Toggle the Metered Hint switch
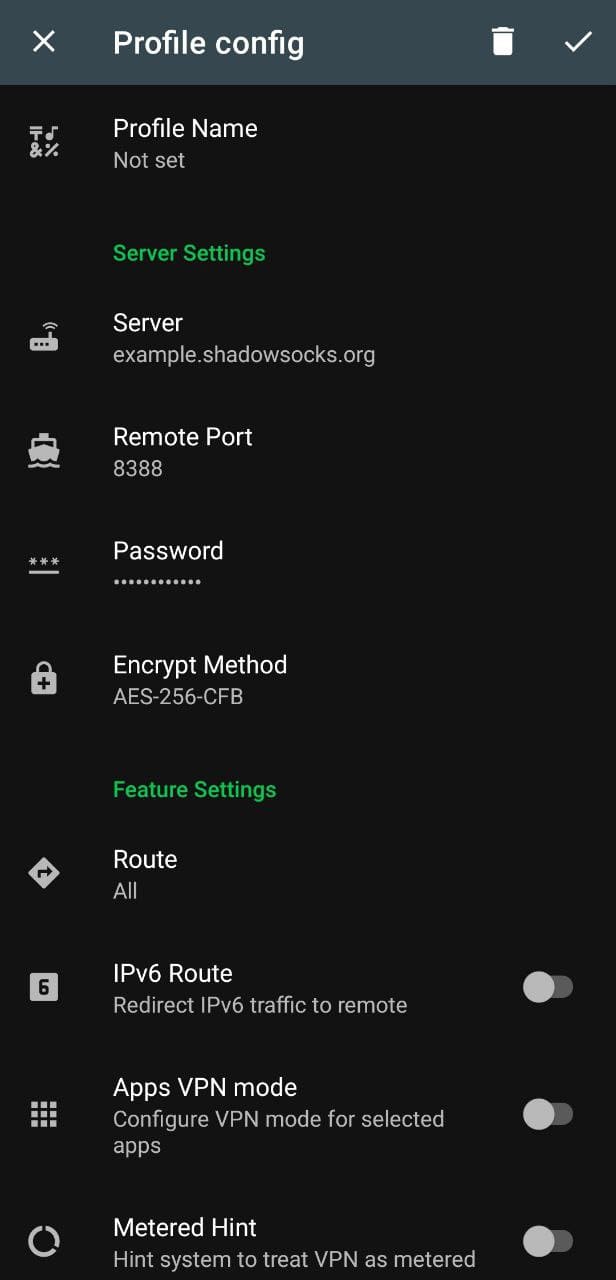616x1280 pixels. 547,1242
